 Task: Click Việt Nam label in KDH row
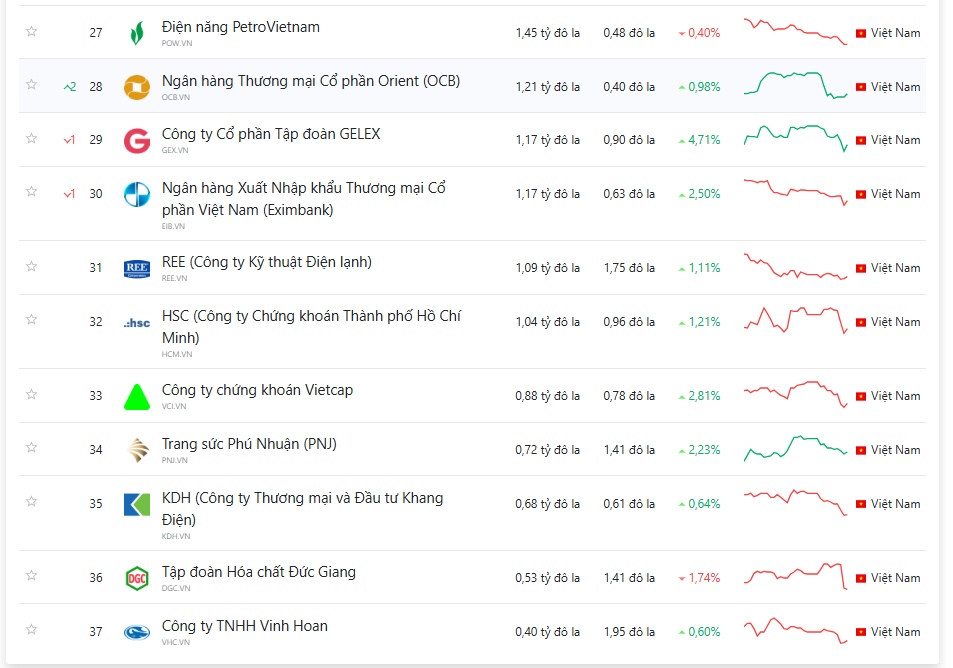895,504
